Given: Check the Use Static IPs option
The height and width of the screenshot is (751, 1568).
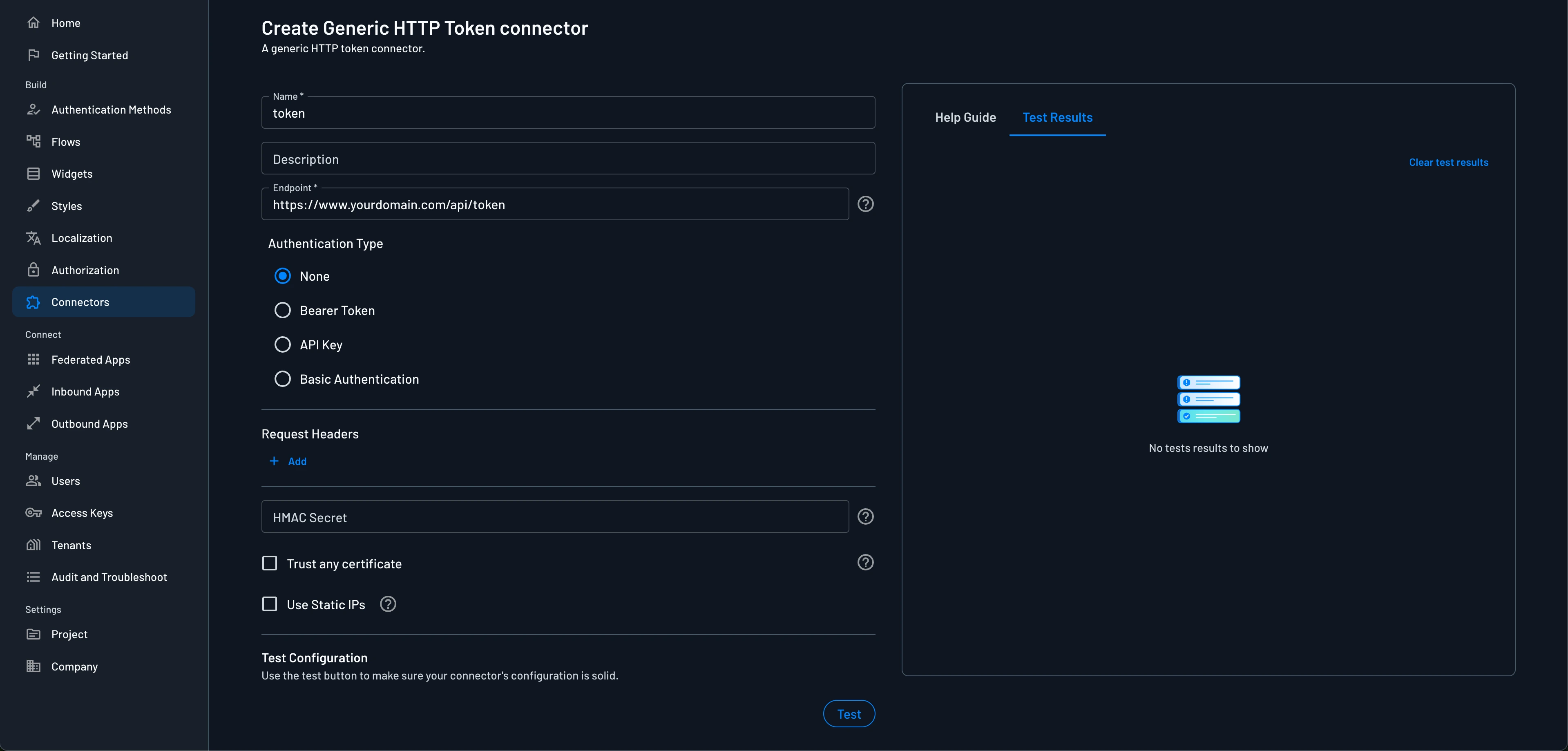Looking at the screenshot, I should (x=270, y=604).
